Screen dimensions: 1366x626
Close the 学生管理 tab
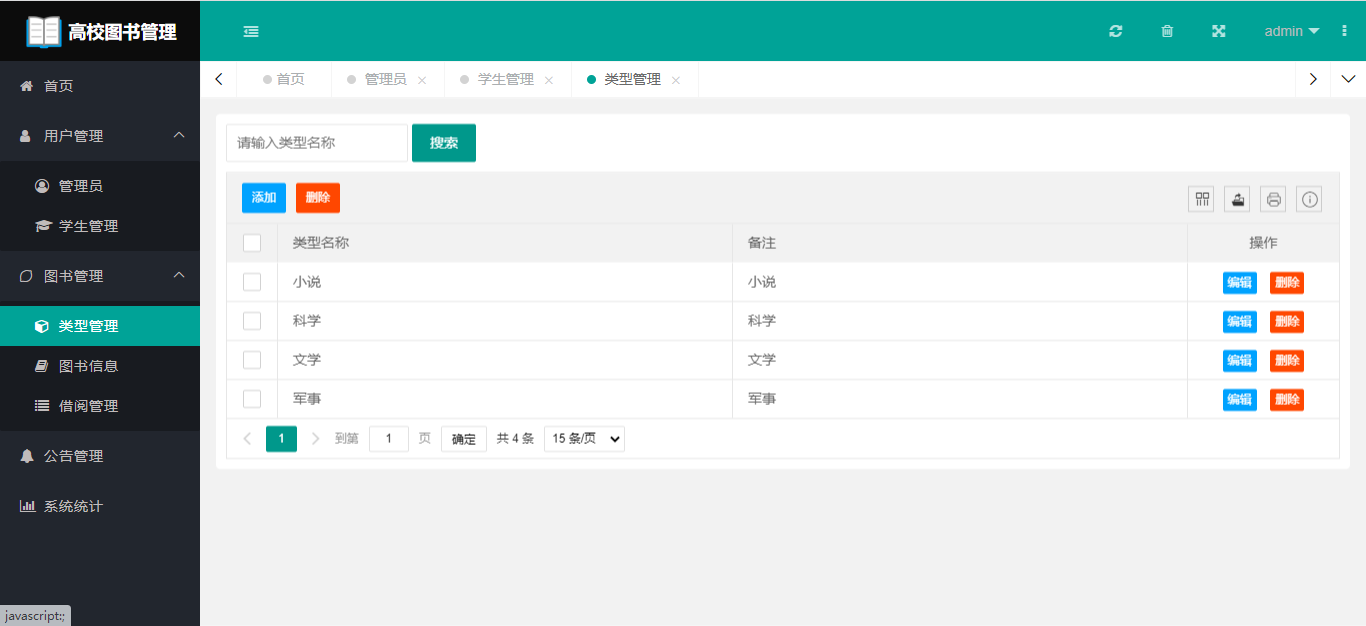point(549,80)
